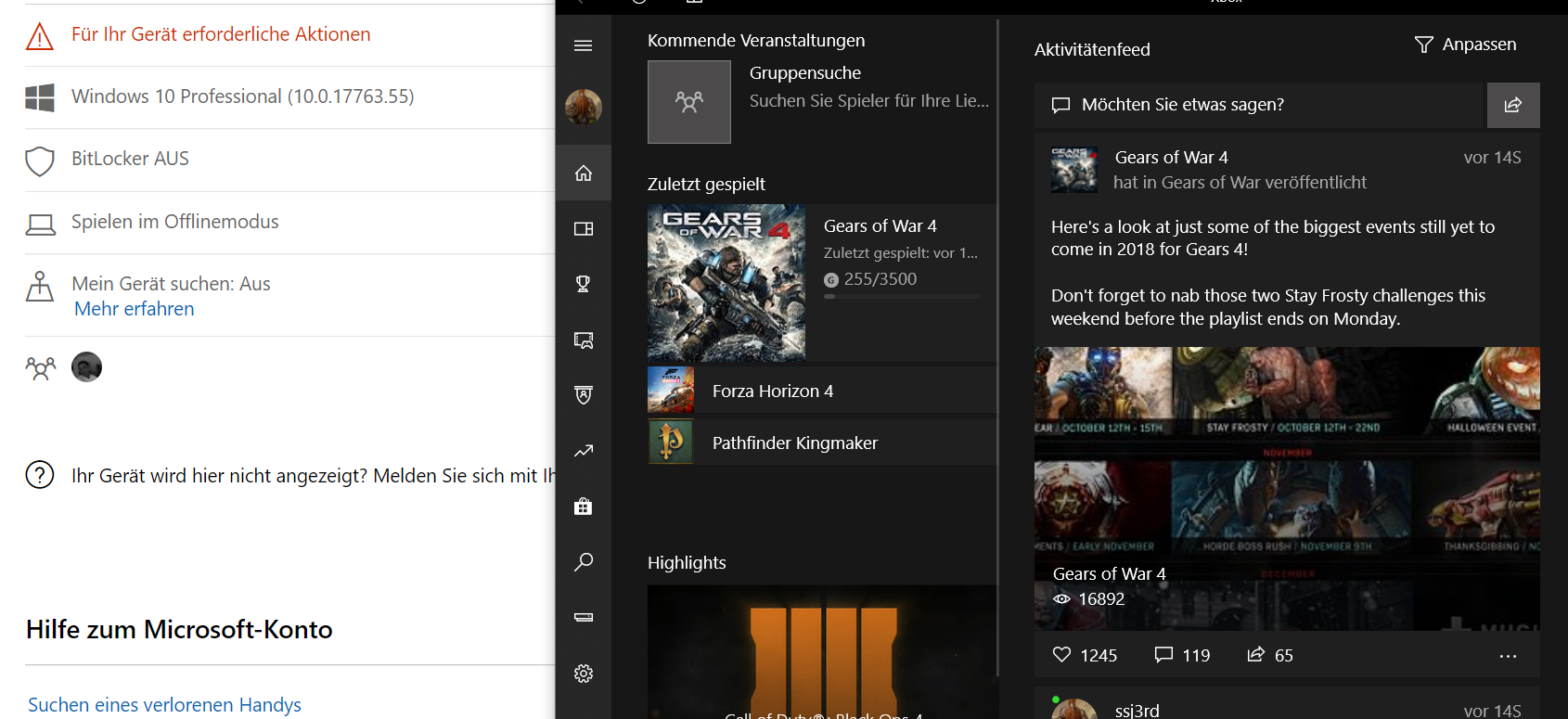The height and width of the screenshot is (719, 1568).
Task: Open Forza Horizon 4 from recently played
Action: pos(822,391)
